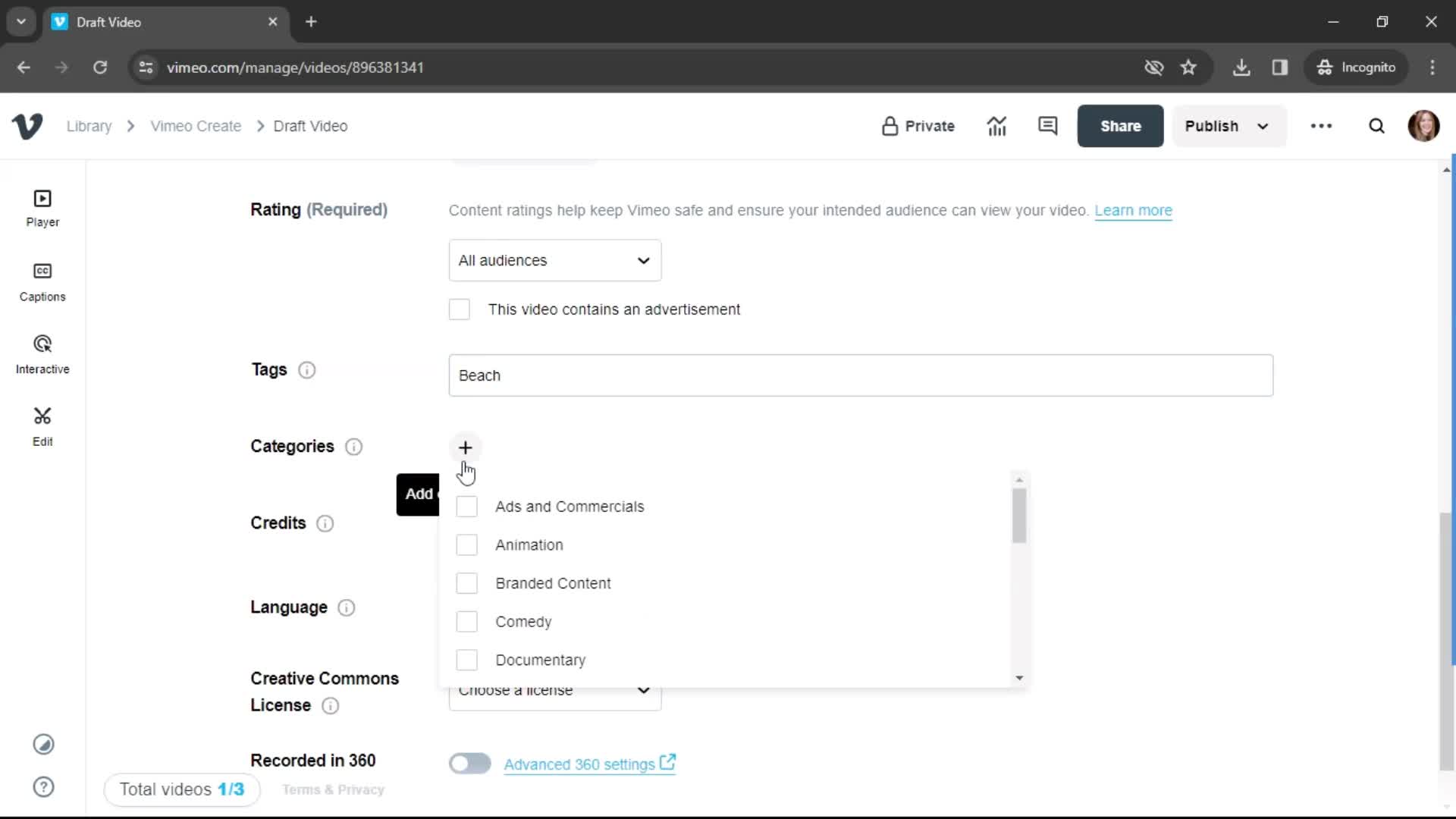This screenshot has height=819, width=1456.
Task: Open the Comments icon in top bar
Action: 1048,126
